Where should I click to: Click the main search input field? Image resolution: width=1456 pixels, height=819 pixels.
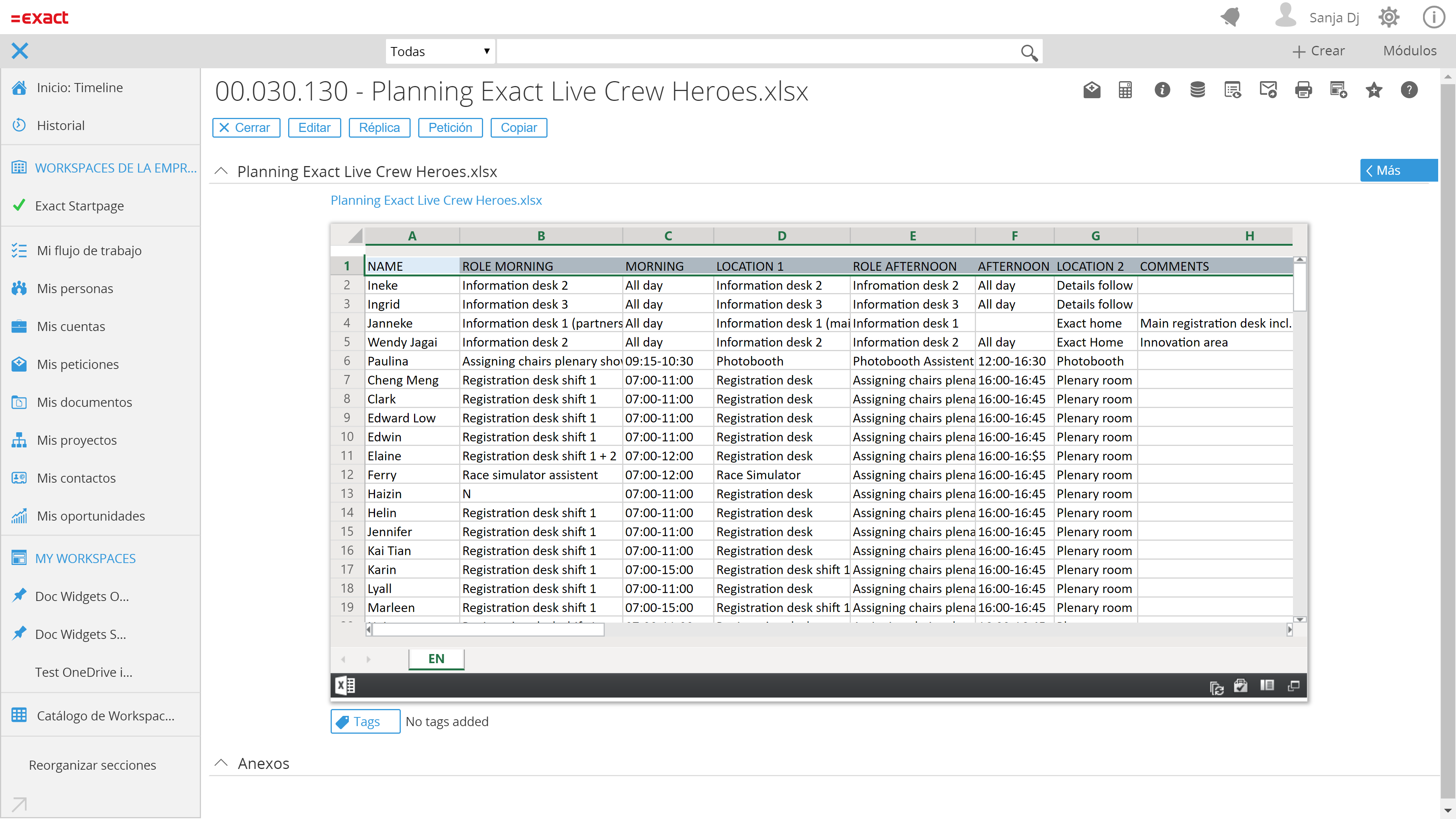[758, 52]
